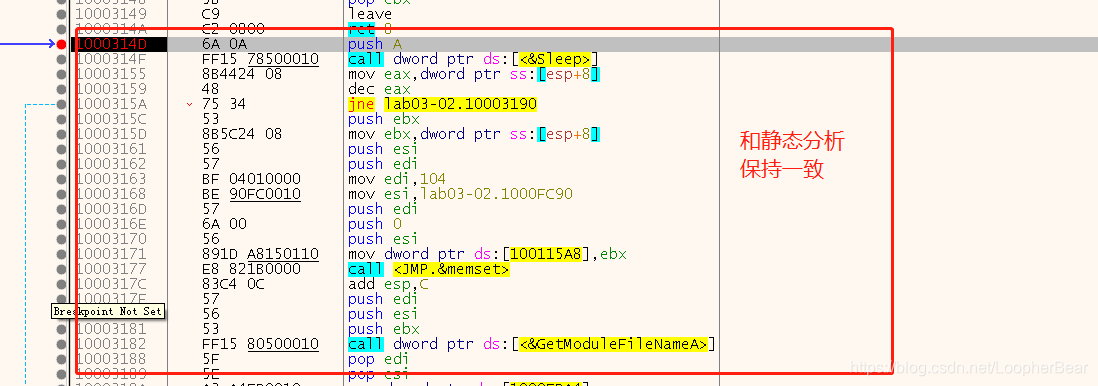Click opcode bytes BF 04010000
Screen dimensions: 1098x386
[x=251, y=179]
